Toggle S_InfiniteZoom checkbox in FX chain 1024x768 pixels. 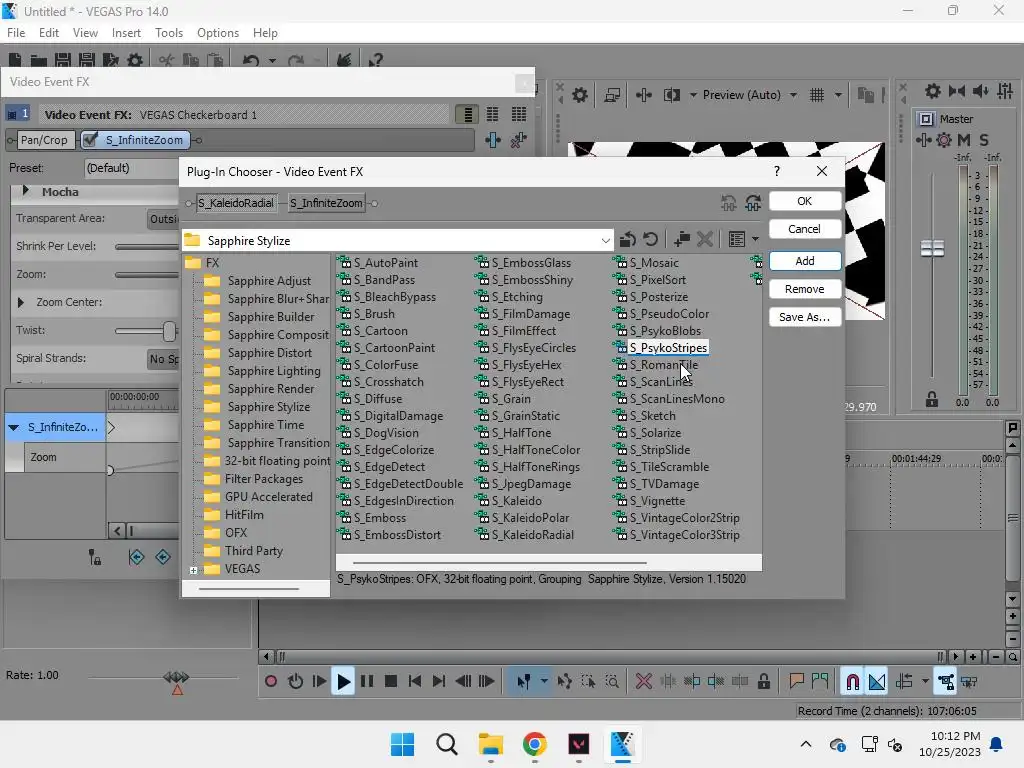[x=91, y=140]
